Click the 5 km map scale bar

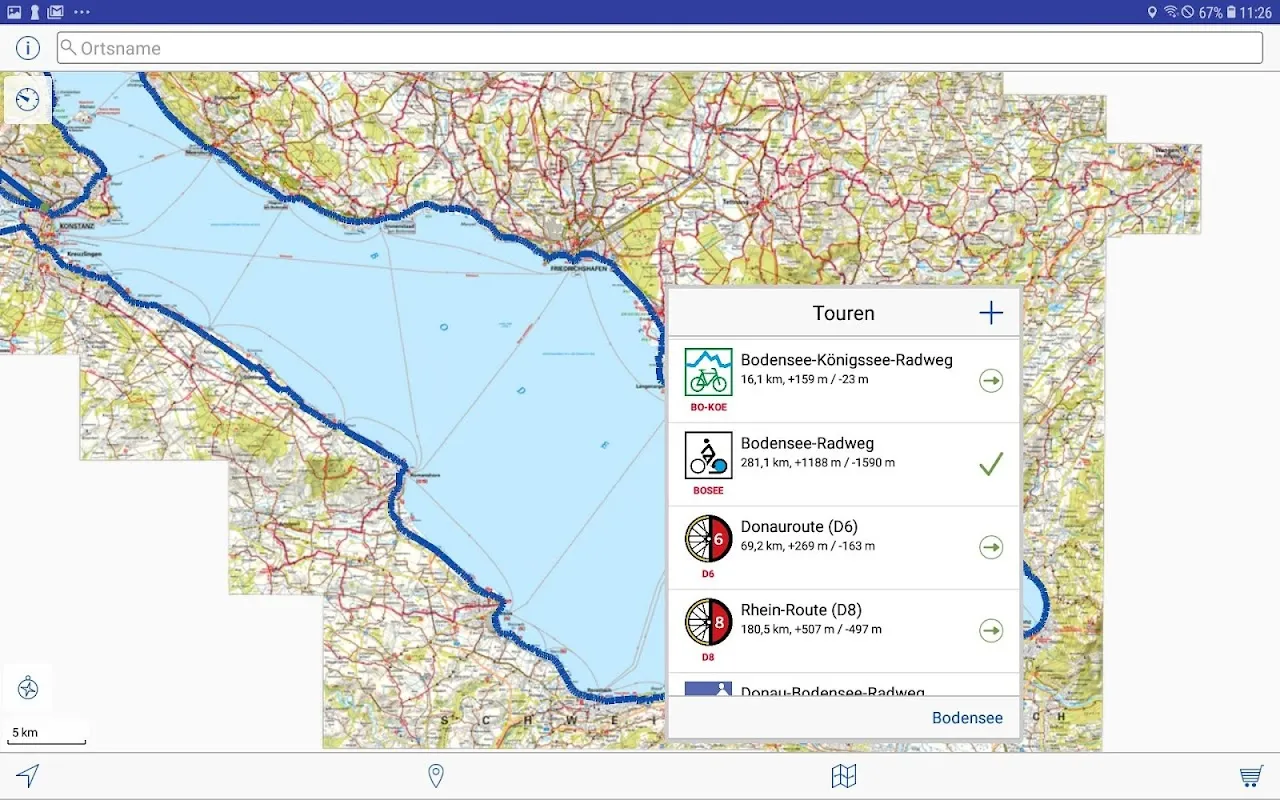click(47, 735)
